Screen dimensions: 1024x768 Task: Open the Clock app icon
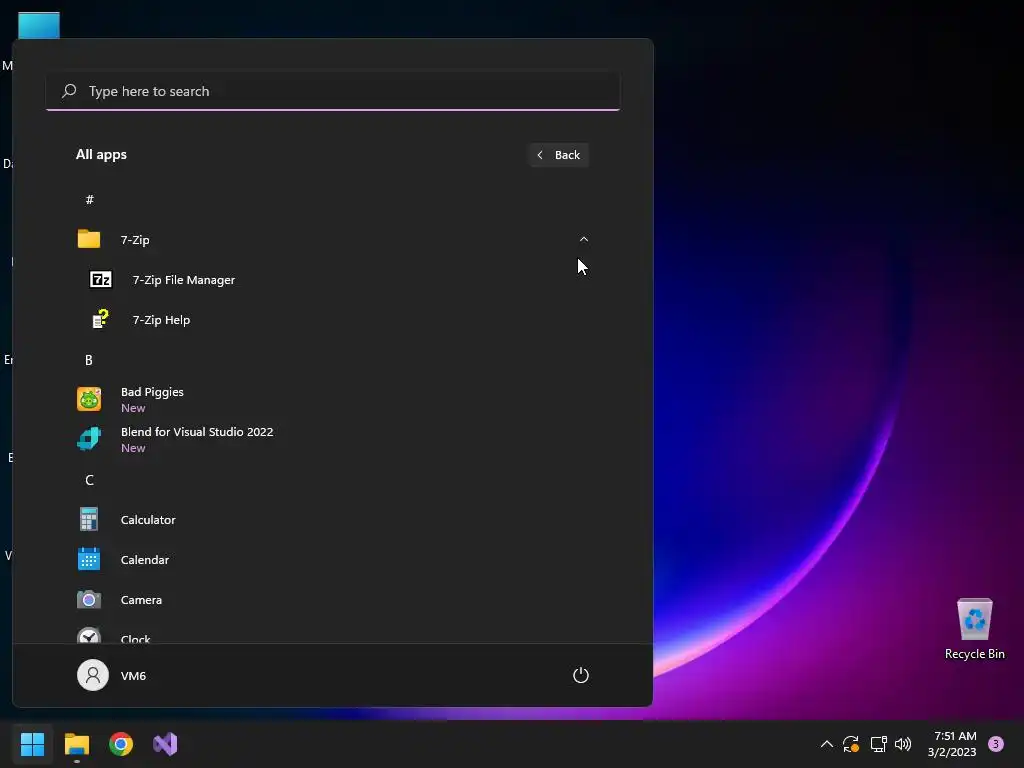pos(89,635)
